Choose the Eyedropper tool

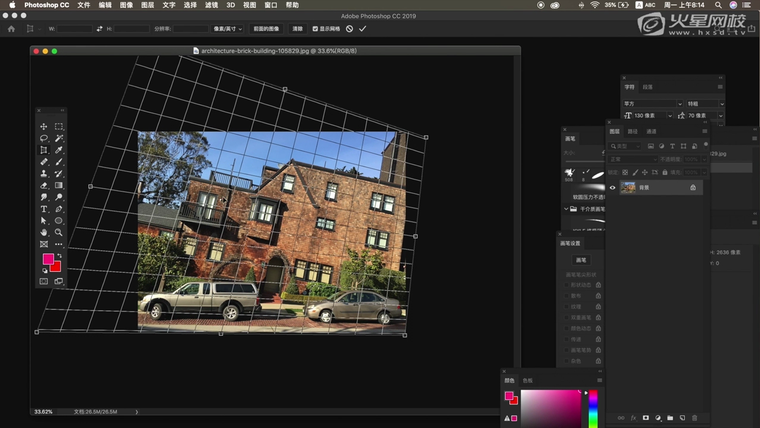(x=59, y=150)
